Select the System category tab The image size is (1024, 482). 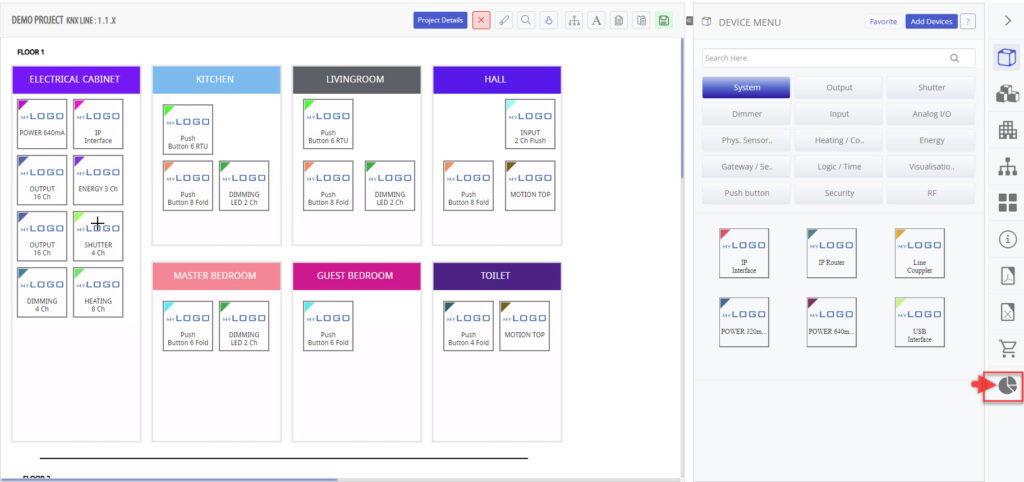tap(746, 88)
